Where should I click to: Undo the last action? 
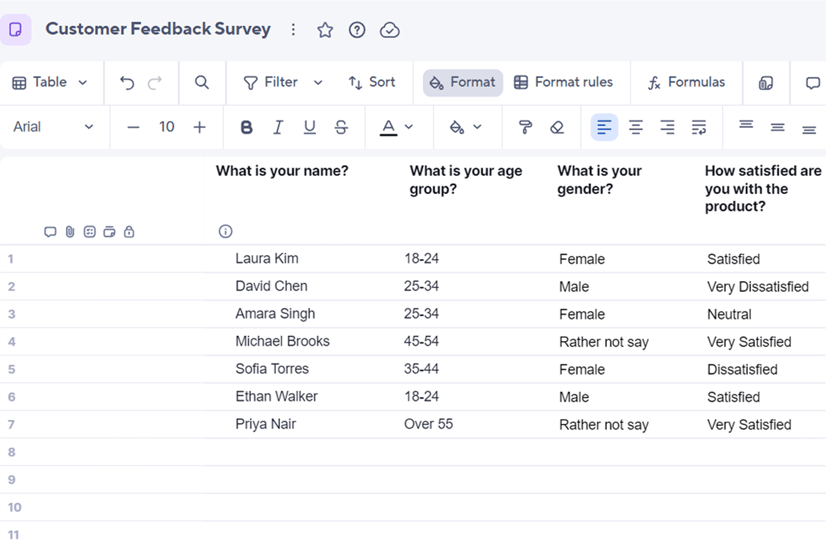(x=127, y=83)
